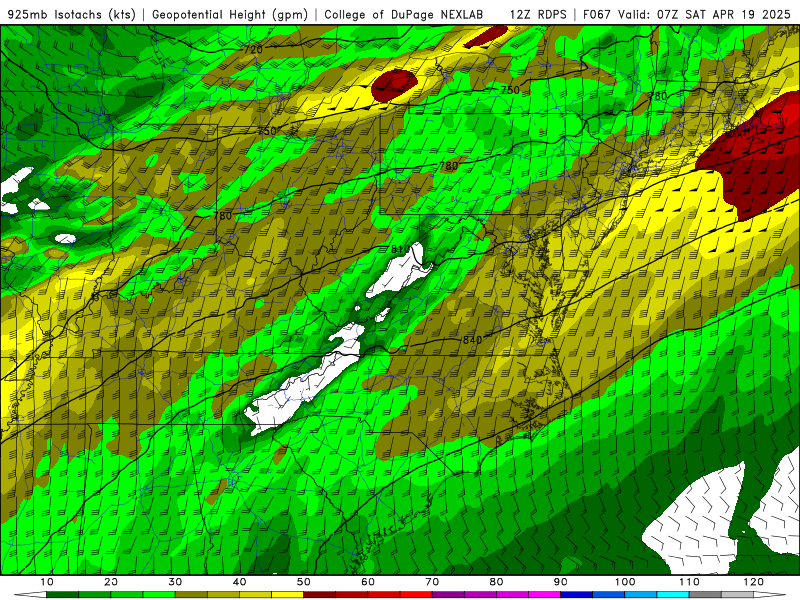Click the darkest green 10-15 kt legend swatch
The image size is (800, 600).
click(62, 595)
